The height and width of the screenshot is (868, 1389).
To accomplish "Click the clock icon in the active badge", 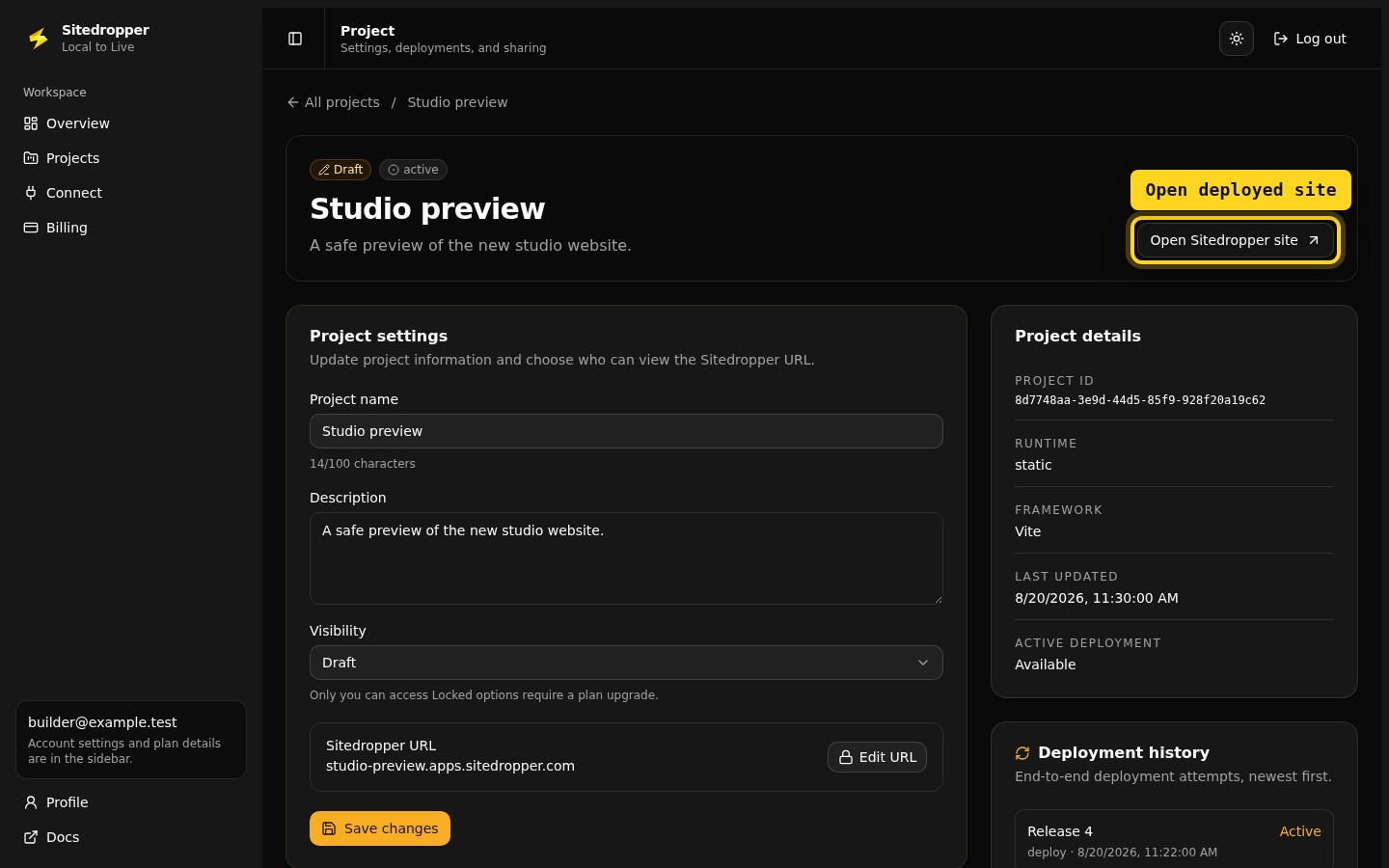I will 394,170.
